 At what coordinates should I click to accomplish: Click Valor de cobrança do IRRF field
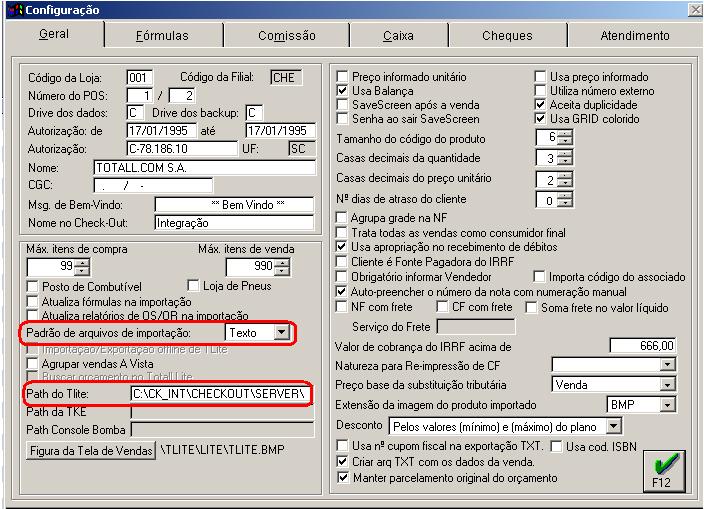643,345
